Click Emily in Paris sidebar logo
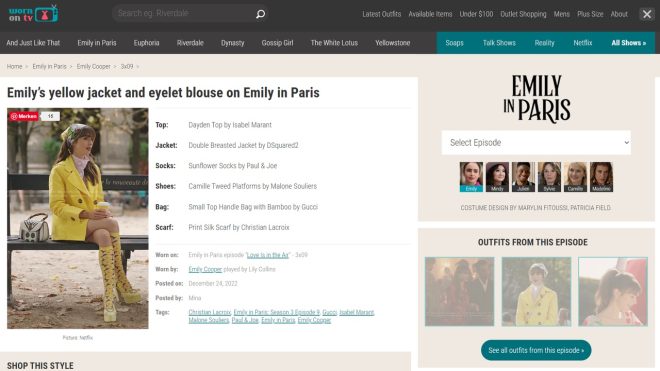This screenshot has width=660, height=371. point(537,99)
